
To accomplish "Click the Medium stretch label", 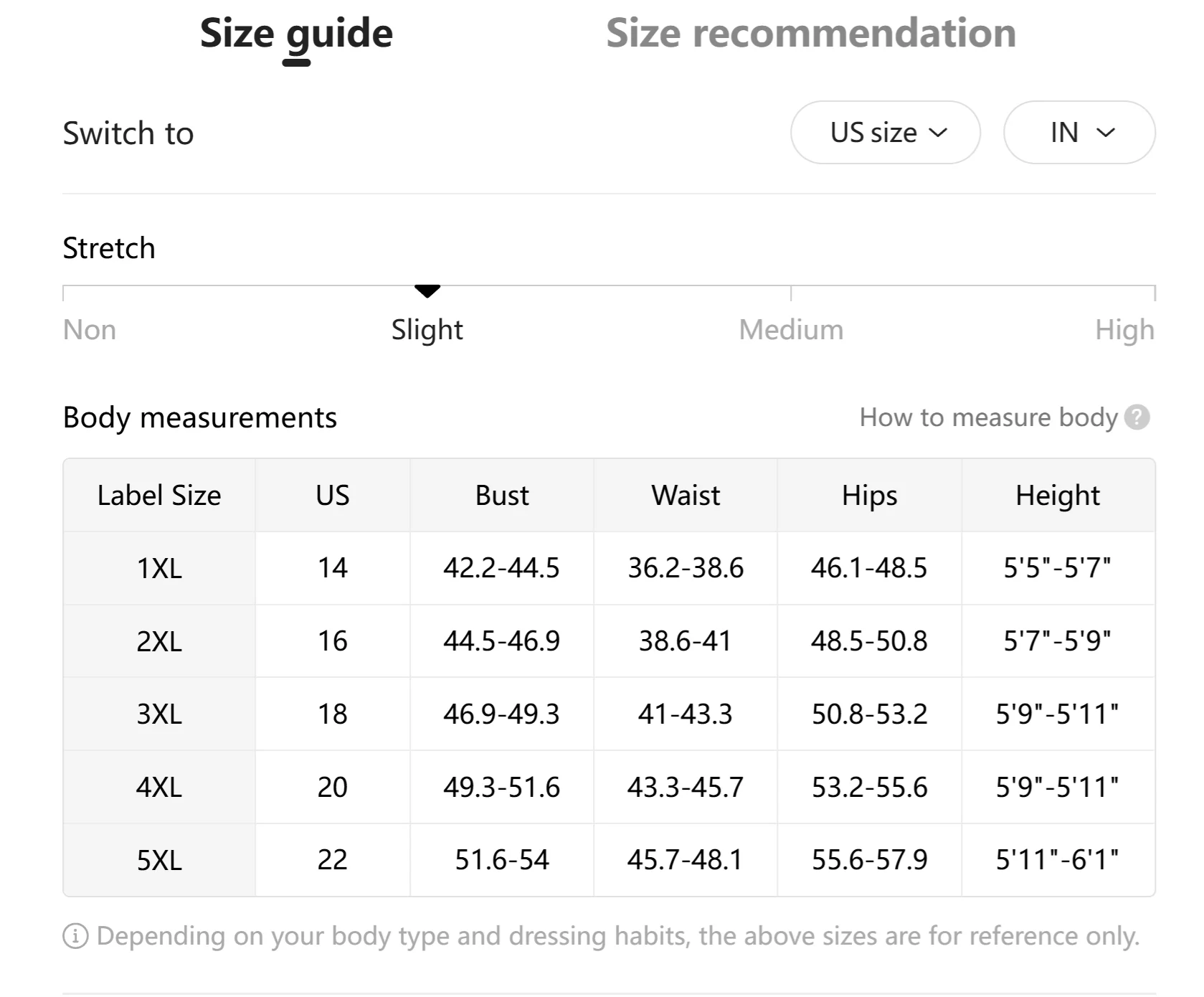I will click(791, 330).
